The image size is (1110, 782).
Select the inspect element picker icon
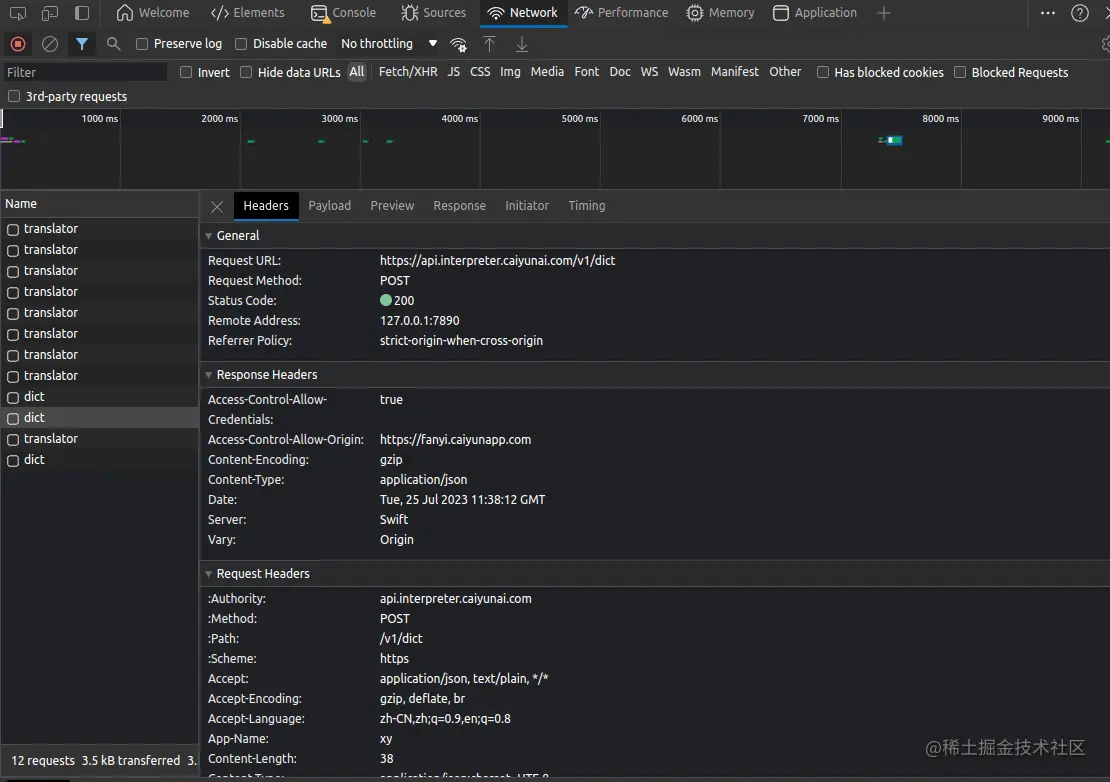[18, 13]
